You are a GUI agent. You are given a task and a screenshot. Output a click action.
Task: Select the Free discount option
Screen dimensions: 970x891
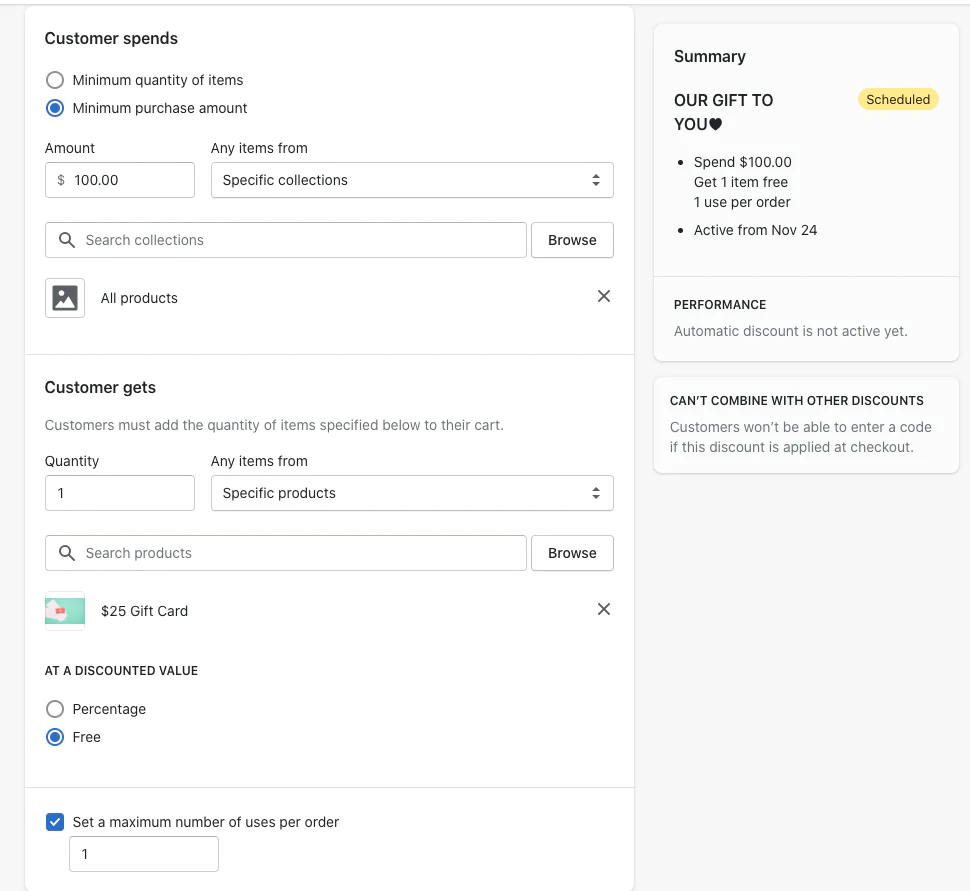55,737
